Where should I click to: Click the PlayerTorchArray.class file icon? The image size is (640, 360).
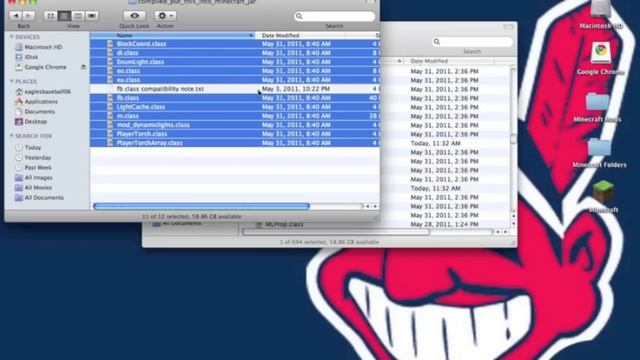pos(110,143)
